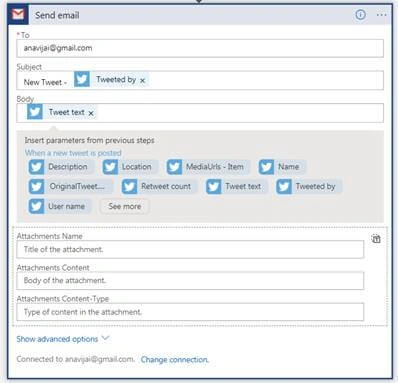
Task: Select the Tweet text token in Body
Action: click(x=61, y=112)
